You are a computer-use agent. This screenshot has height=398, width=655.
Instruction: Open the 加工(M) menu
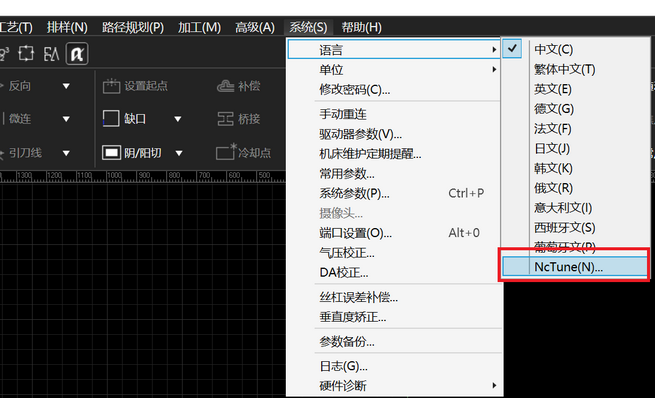[x=199, y=28]
